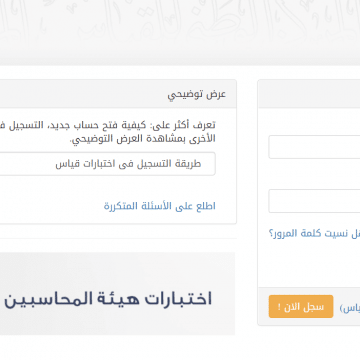Click the word "توضيحي" in panel heading
The width and height of the screenshot is (360, 360).
pyautogui.click(x=185, y=95)
